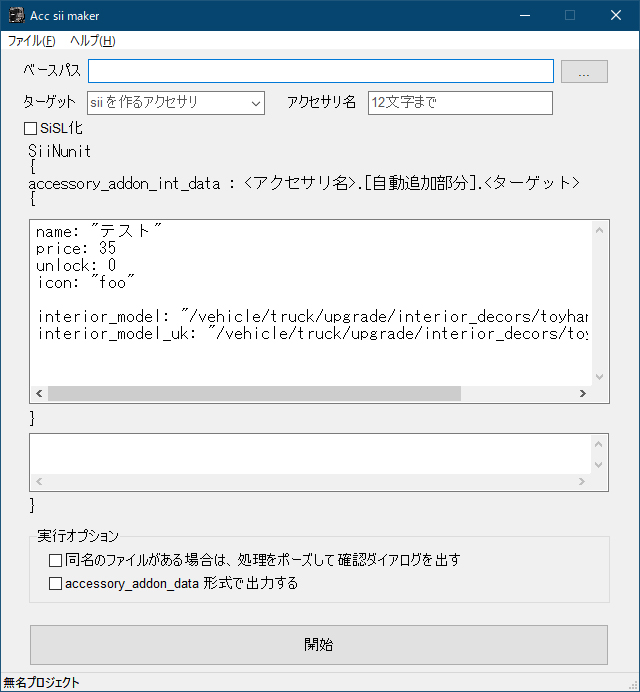The height and width of the screenshot is (692, 640).
Task: Toggle the same-name file confirmation dialog checkbox
Action: coord(55,560)
